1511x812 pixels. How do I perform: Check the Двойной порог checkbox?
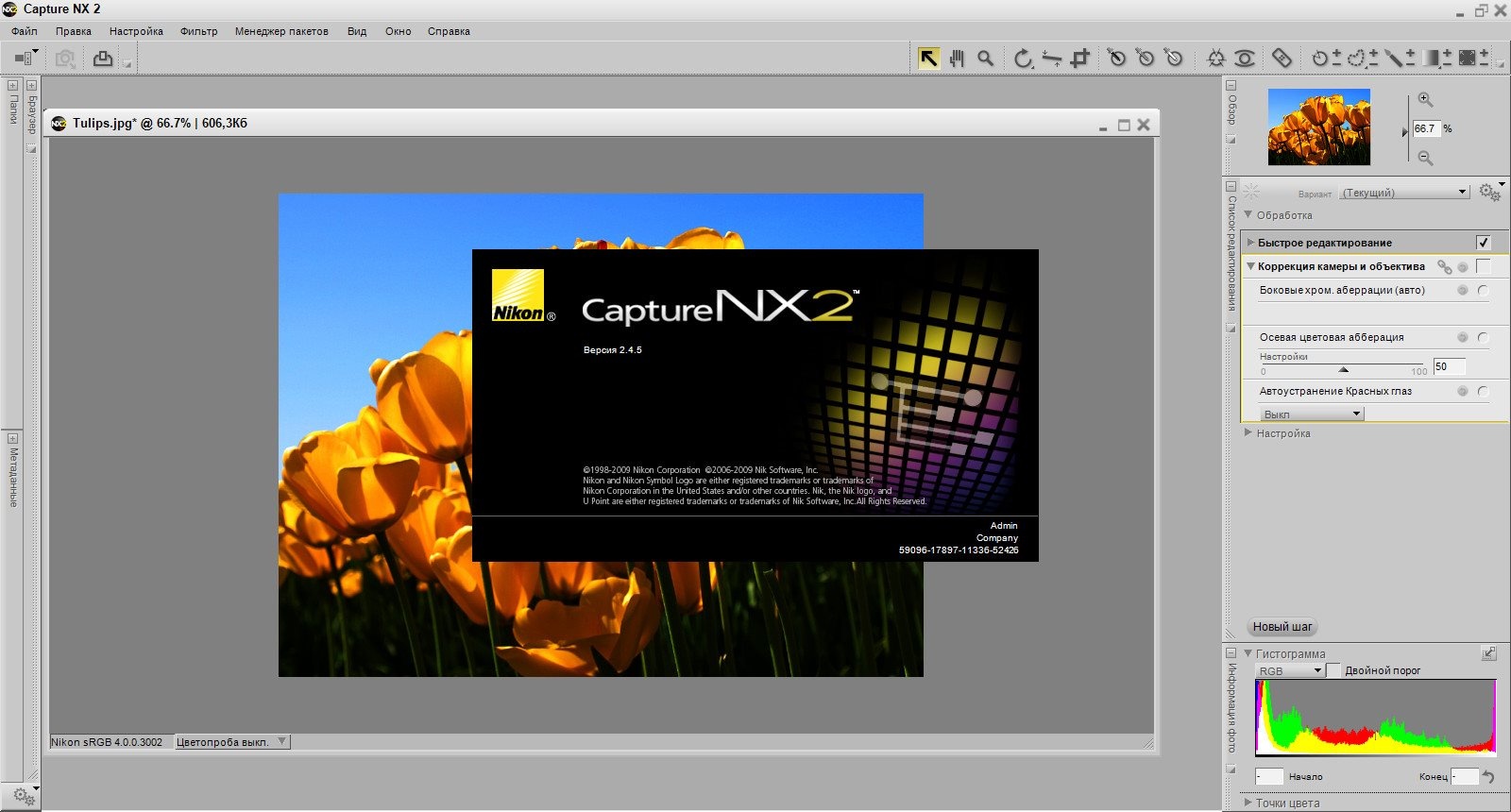(x=1333, y=670)
